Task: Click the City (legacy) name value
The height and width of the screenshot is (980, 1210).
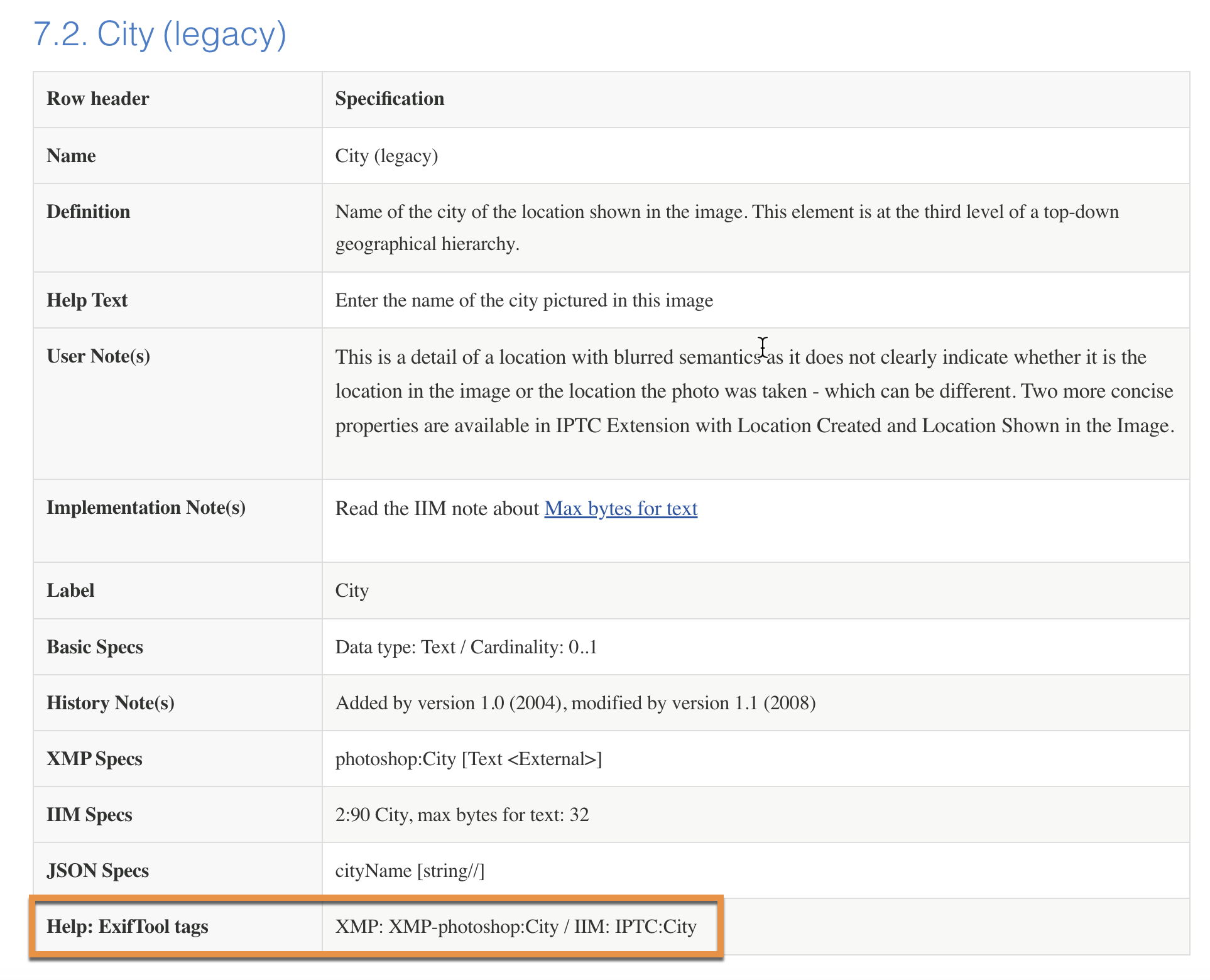Action: click(x=386, y=156)
